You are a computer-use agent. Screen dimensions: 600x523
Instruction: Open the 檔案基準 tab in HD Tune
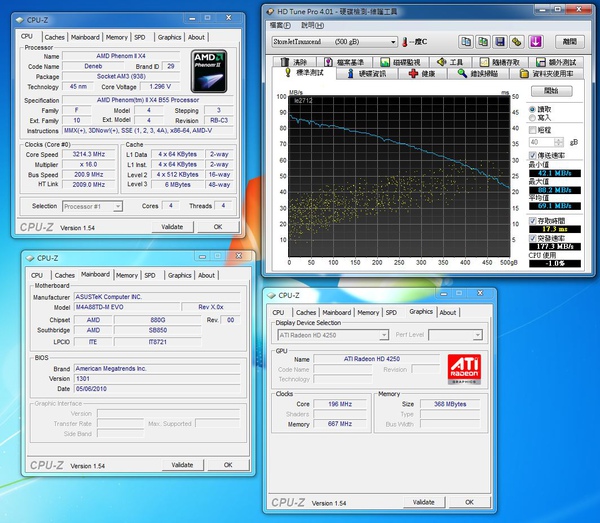tap(344, 62)
